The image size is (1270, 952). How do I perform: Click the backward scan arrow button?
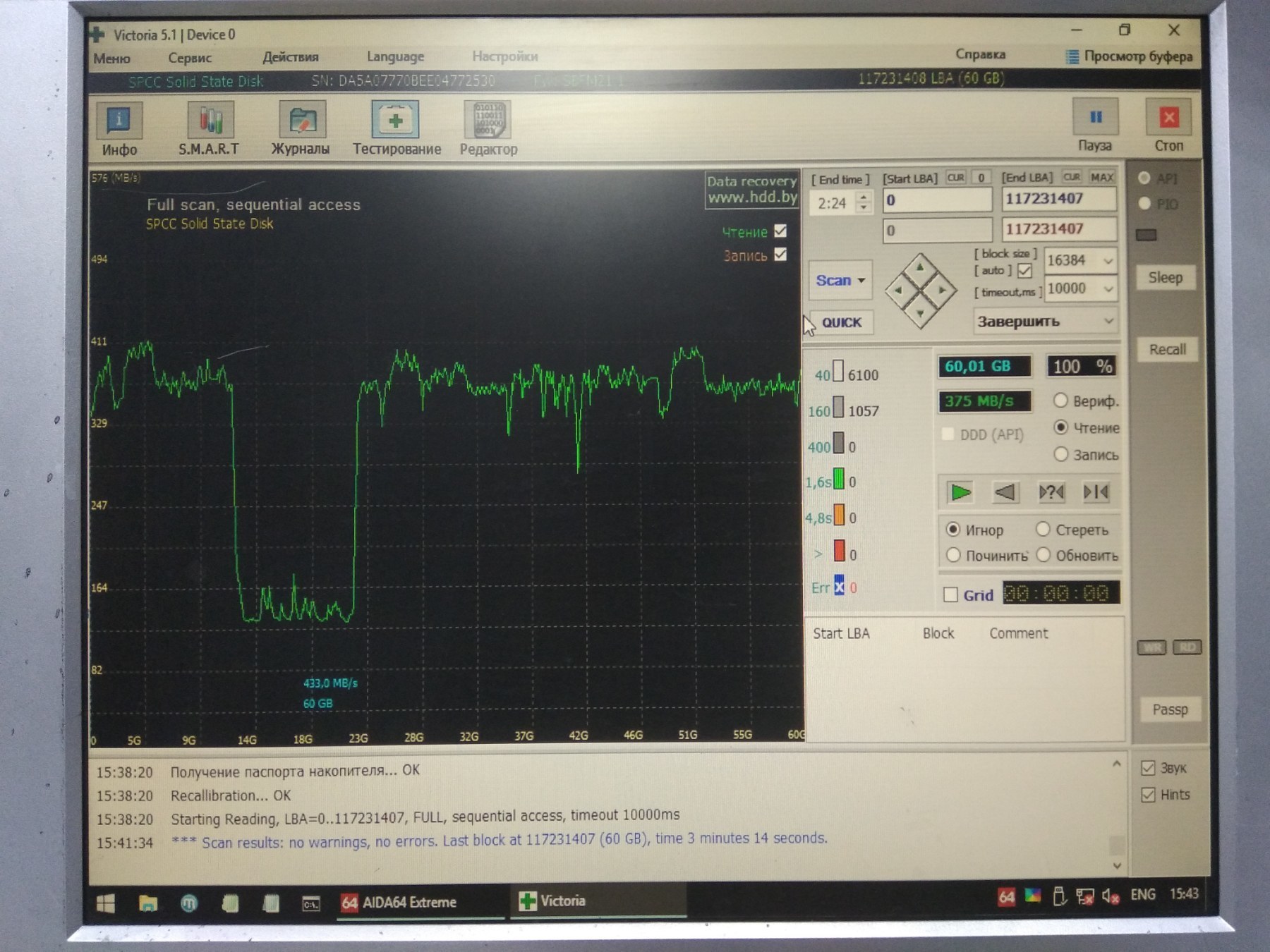click(1005, 492)
